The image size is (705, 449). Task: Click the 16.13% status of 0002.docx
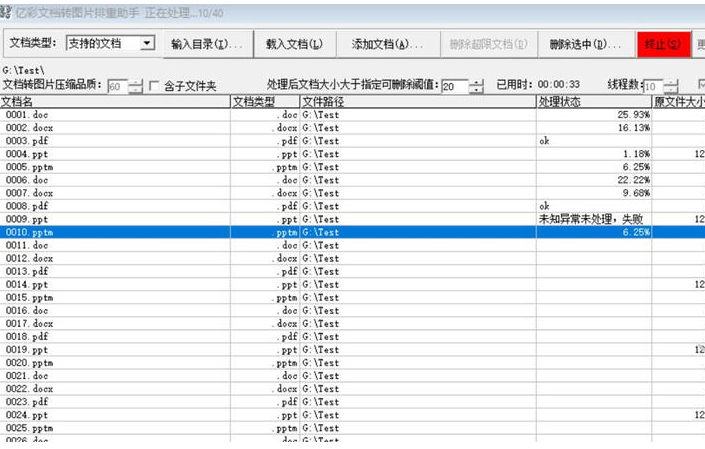[634, 128]
